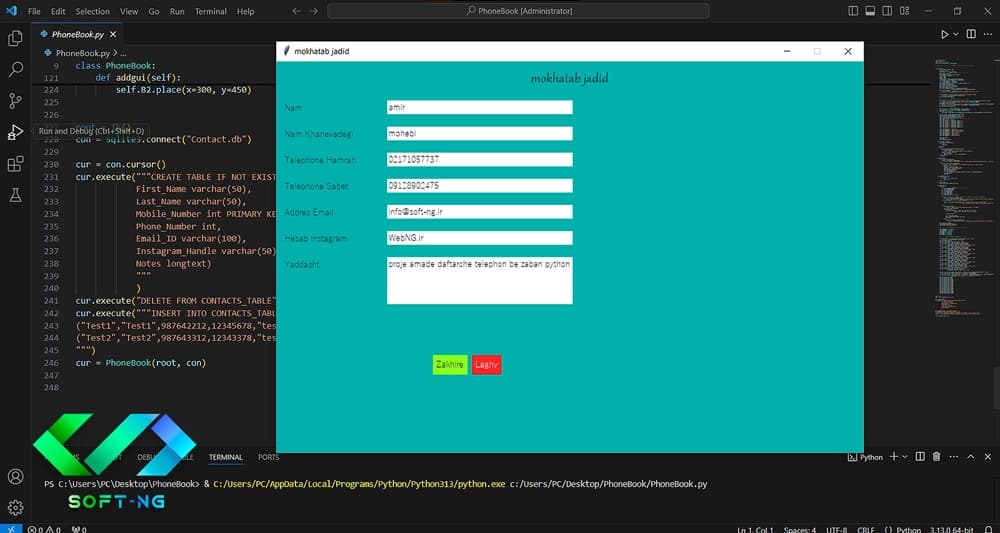Create a new terminal with the plus icon

(x=894, y=456)
